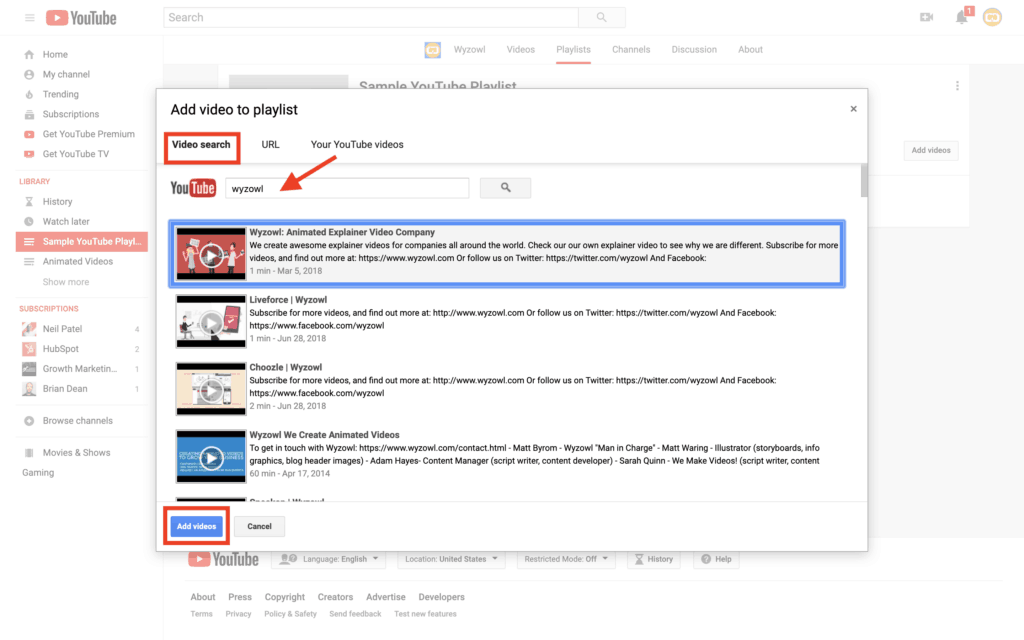Click Add videos button behind dialog
Screen dimensions: 1024x640
[931, 150]
